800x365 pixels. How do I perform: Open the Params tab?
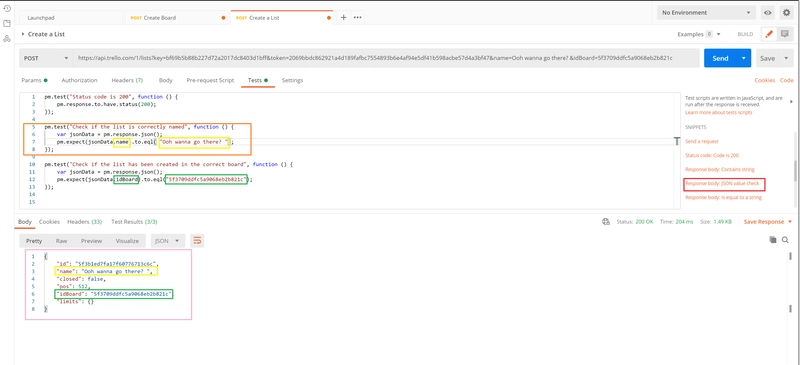34,80
